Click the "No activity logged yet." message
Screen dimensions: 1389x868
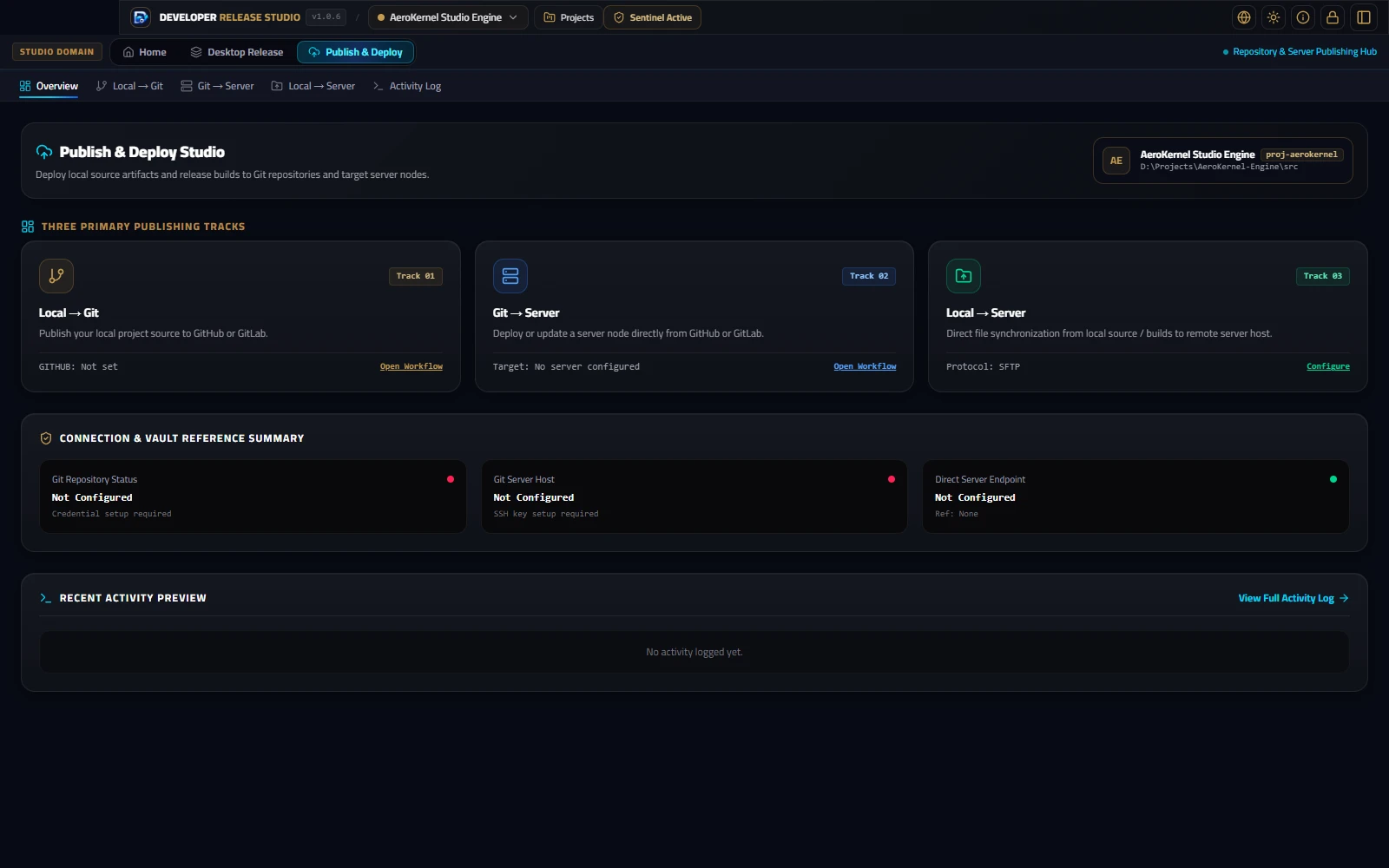click(694, 652)
